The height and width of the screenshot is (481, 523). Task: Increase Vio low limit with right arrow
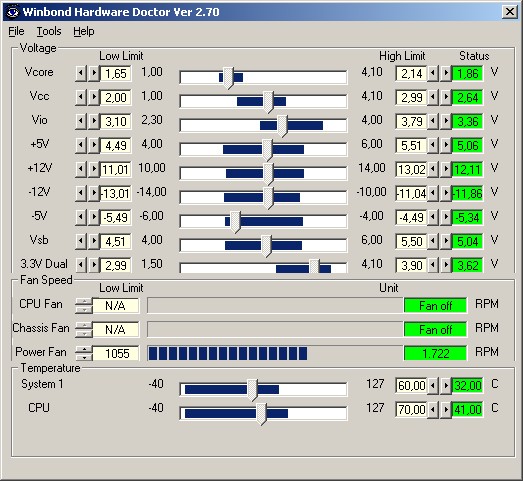click(94, 121)
